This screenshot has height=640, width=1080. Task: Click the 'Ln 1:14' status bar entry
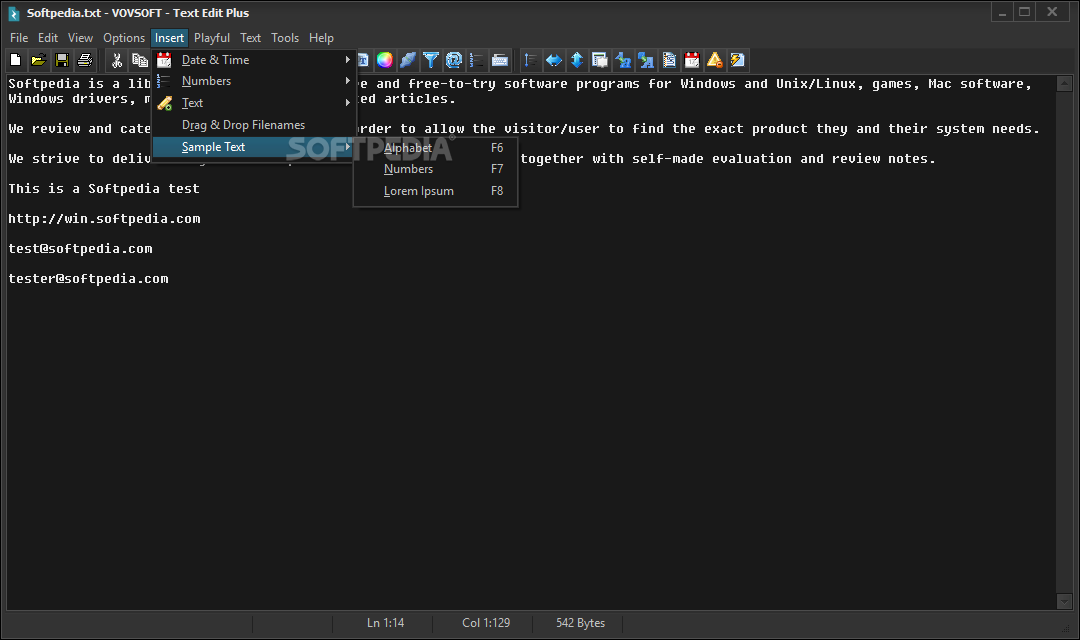point(385,623)
